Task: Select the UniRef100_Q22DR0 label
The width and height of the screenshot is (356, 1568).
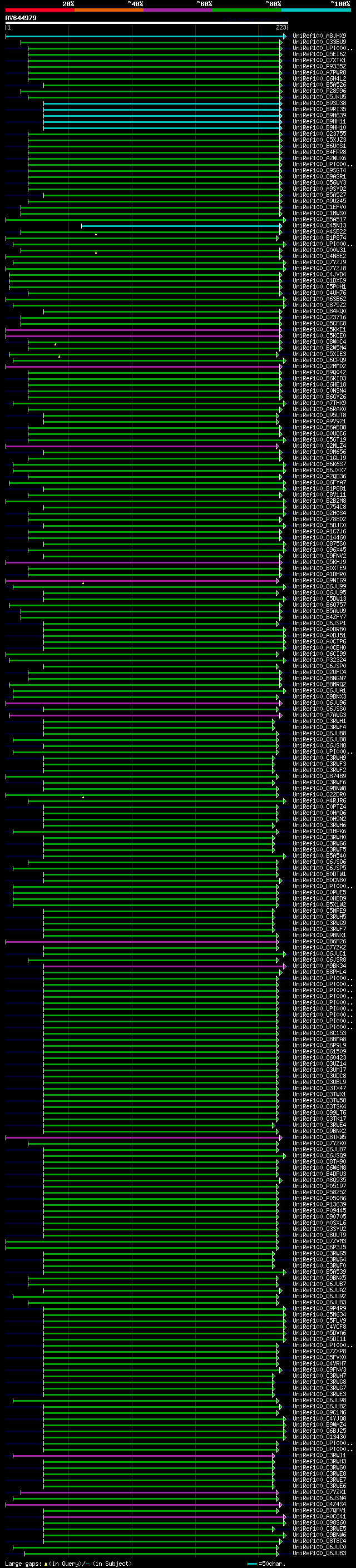Action: [x=319, y=794]
